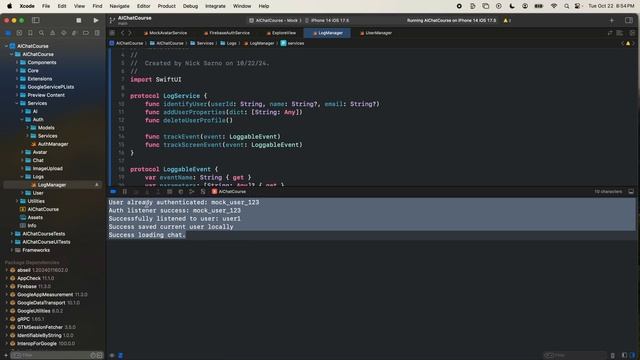Image resolution: width=640 pixels, height=360 pixels.
Task: Add an editor on the right
Action: point(632,33)
